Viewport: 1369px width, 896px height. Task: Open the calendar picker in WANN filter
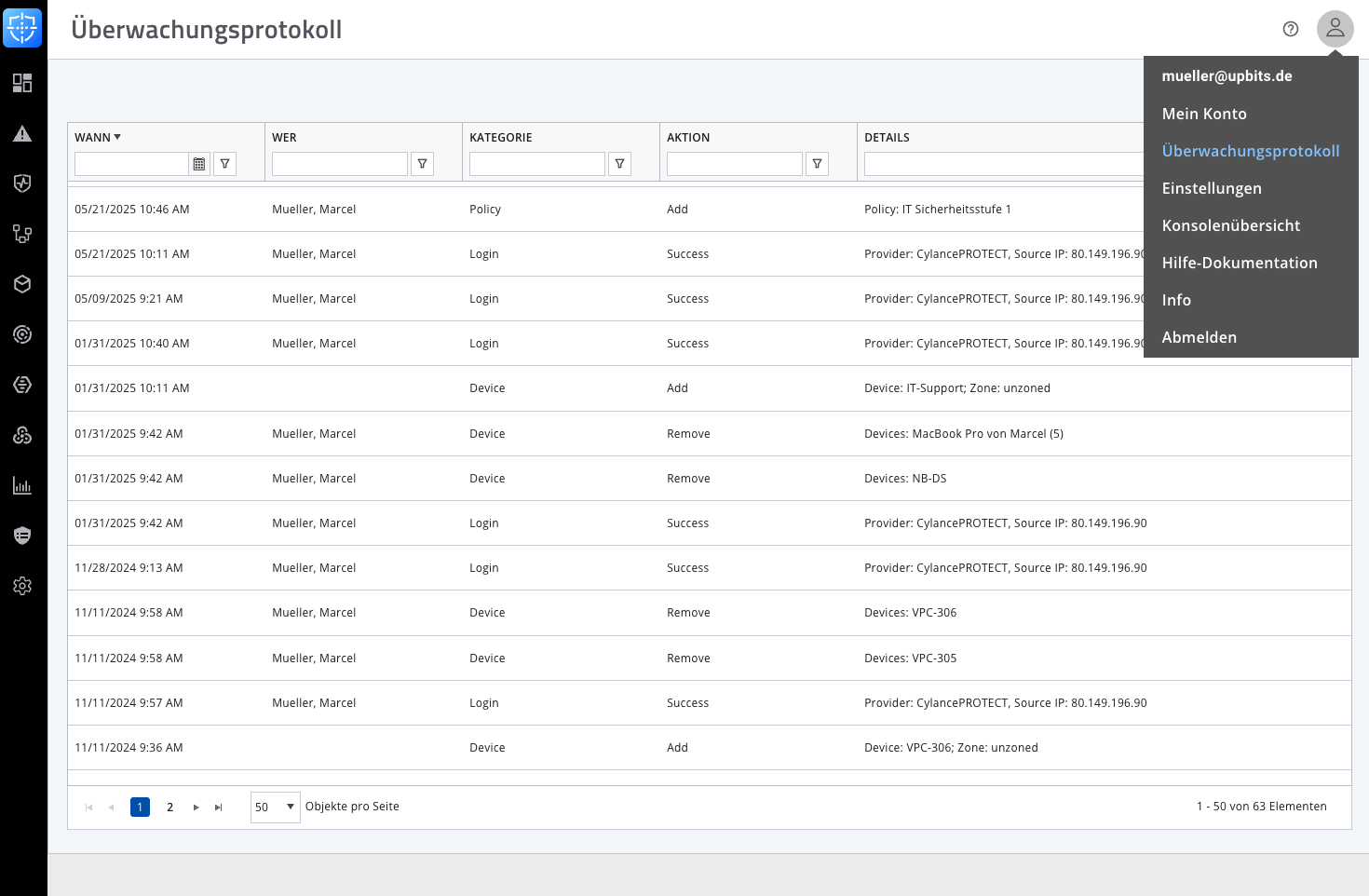(199, 164)
